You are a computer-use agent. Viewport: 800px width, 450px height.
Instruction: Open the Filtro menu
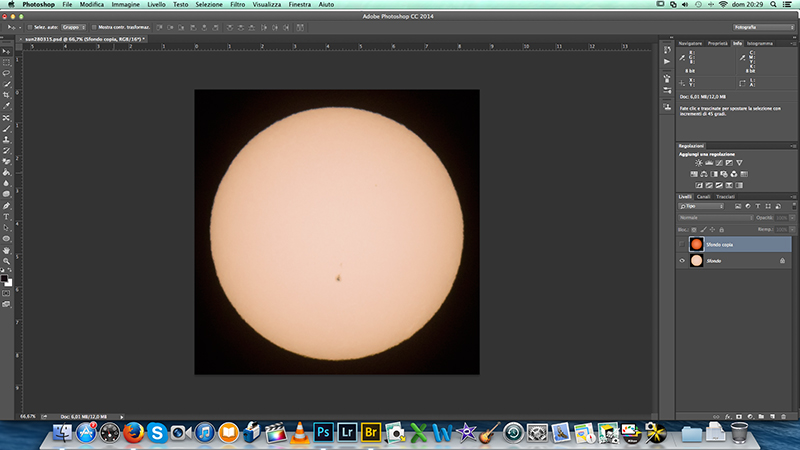coord(239,5)
